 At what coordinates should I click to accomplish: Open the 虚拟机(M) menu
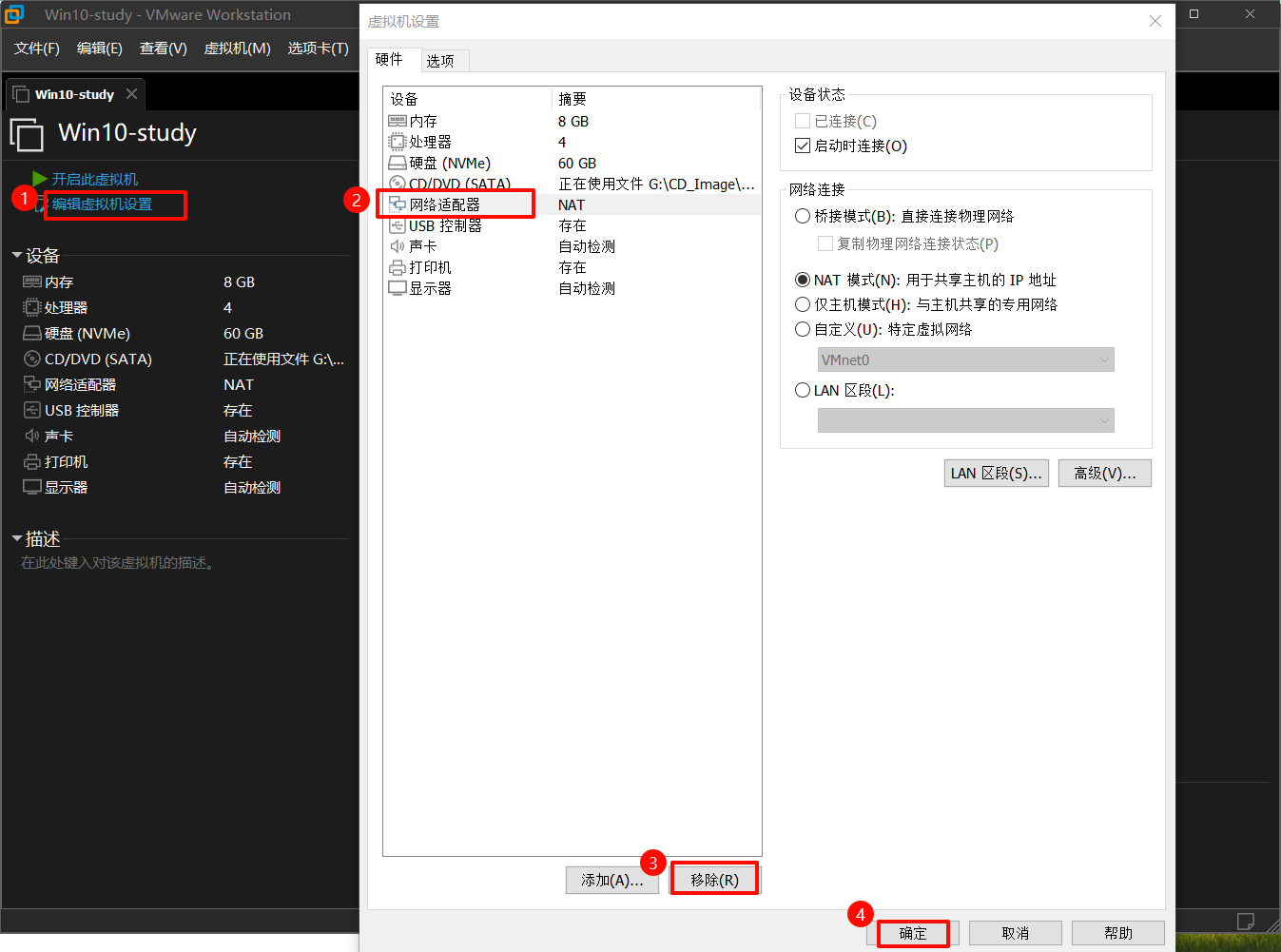coord(237,49)
